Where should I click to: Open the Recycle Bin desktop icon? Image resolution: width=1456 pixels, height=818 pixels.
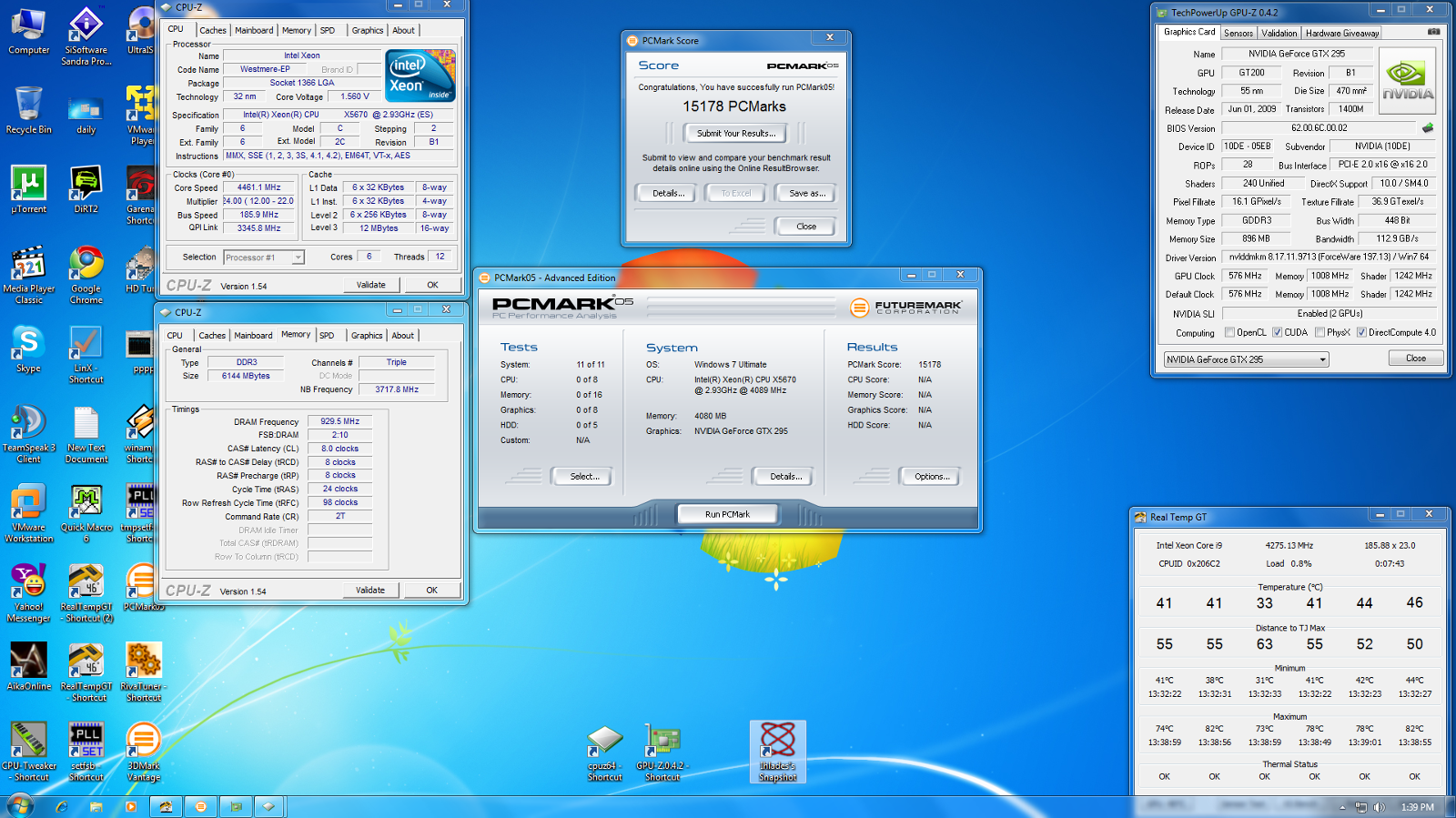click(28, 110)
